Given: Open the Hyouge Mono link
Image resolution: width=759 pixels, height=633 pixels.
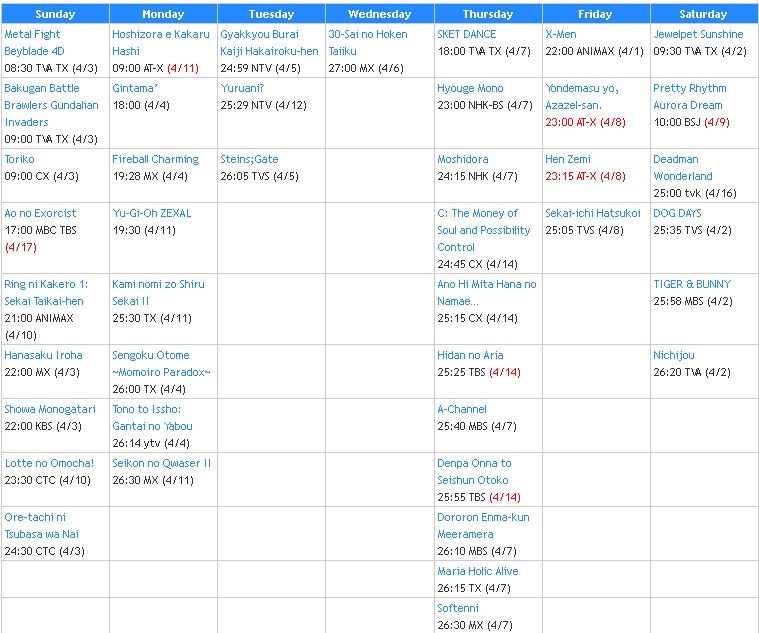Looking at the screenshot, I should [x=470, y=89].
